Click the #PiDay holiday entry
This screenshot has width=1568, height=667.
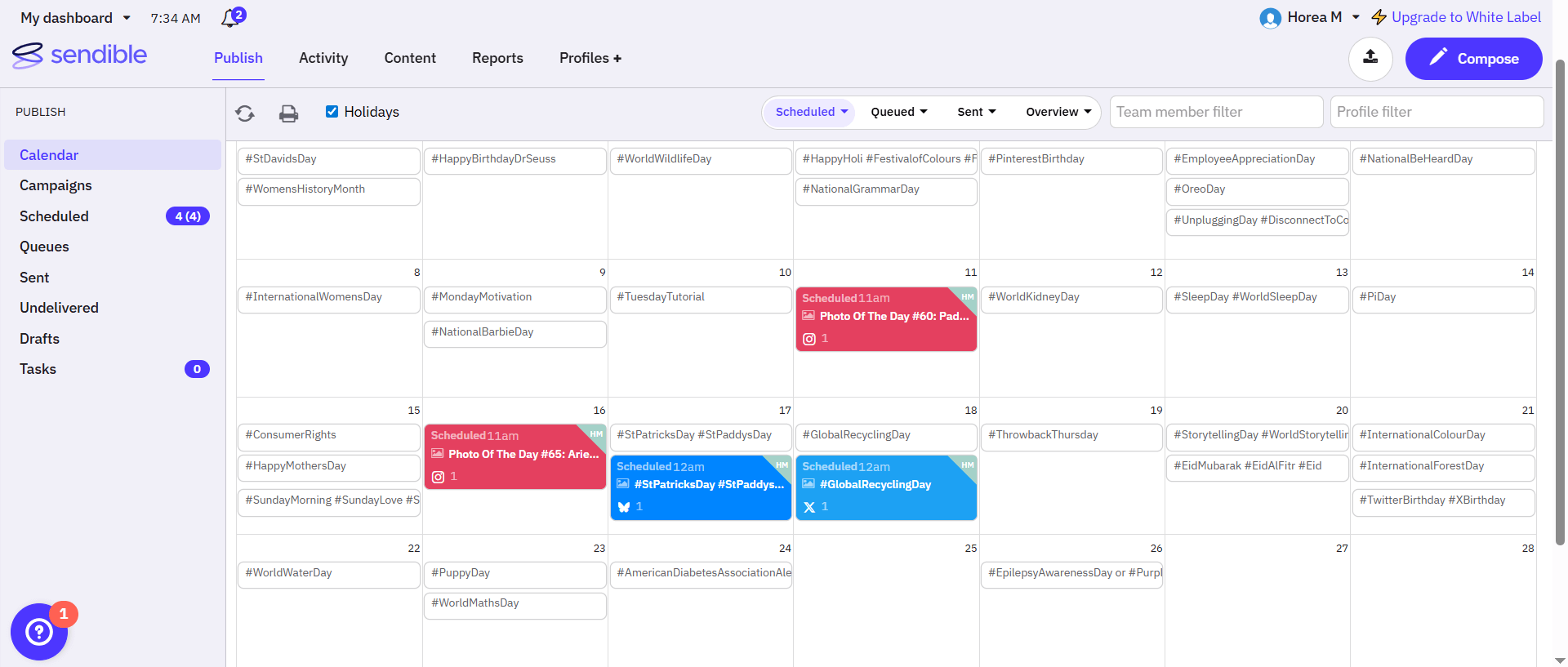[1443, 298]
